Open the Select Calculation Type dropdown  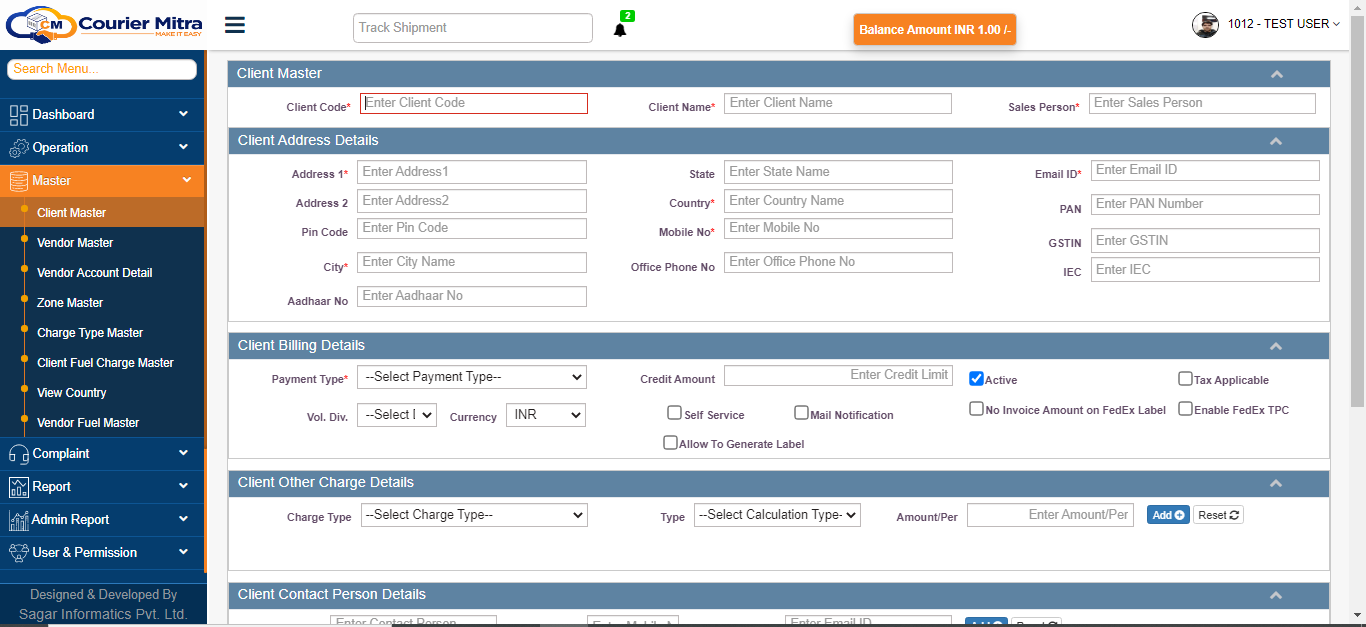777,514
